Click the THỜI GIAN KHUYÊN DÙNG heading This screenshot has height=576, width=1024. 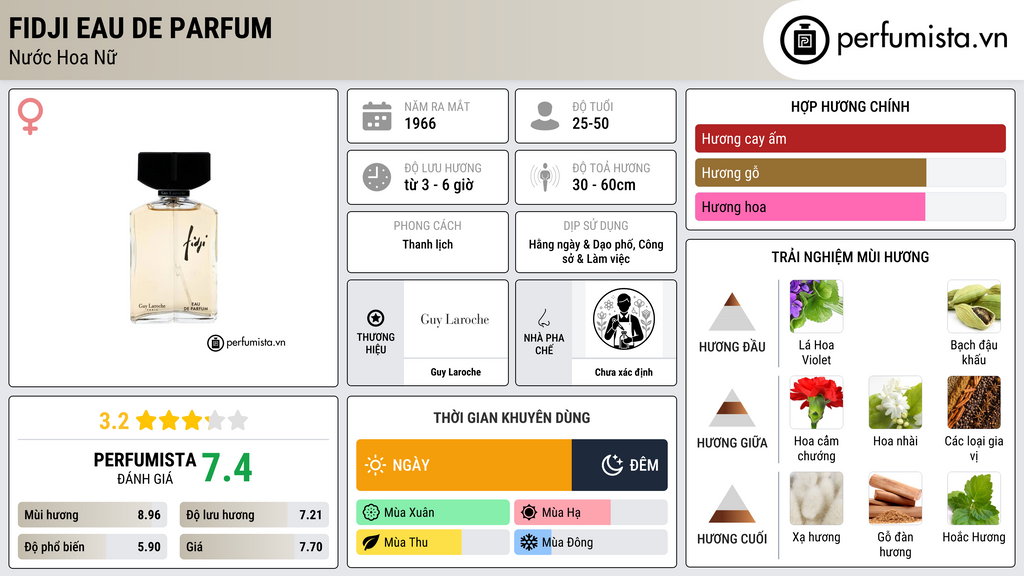511,418
